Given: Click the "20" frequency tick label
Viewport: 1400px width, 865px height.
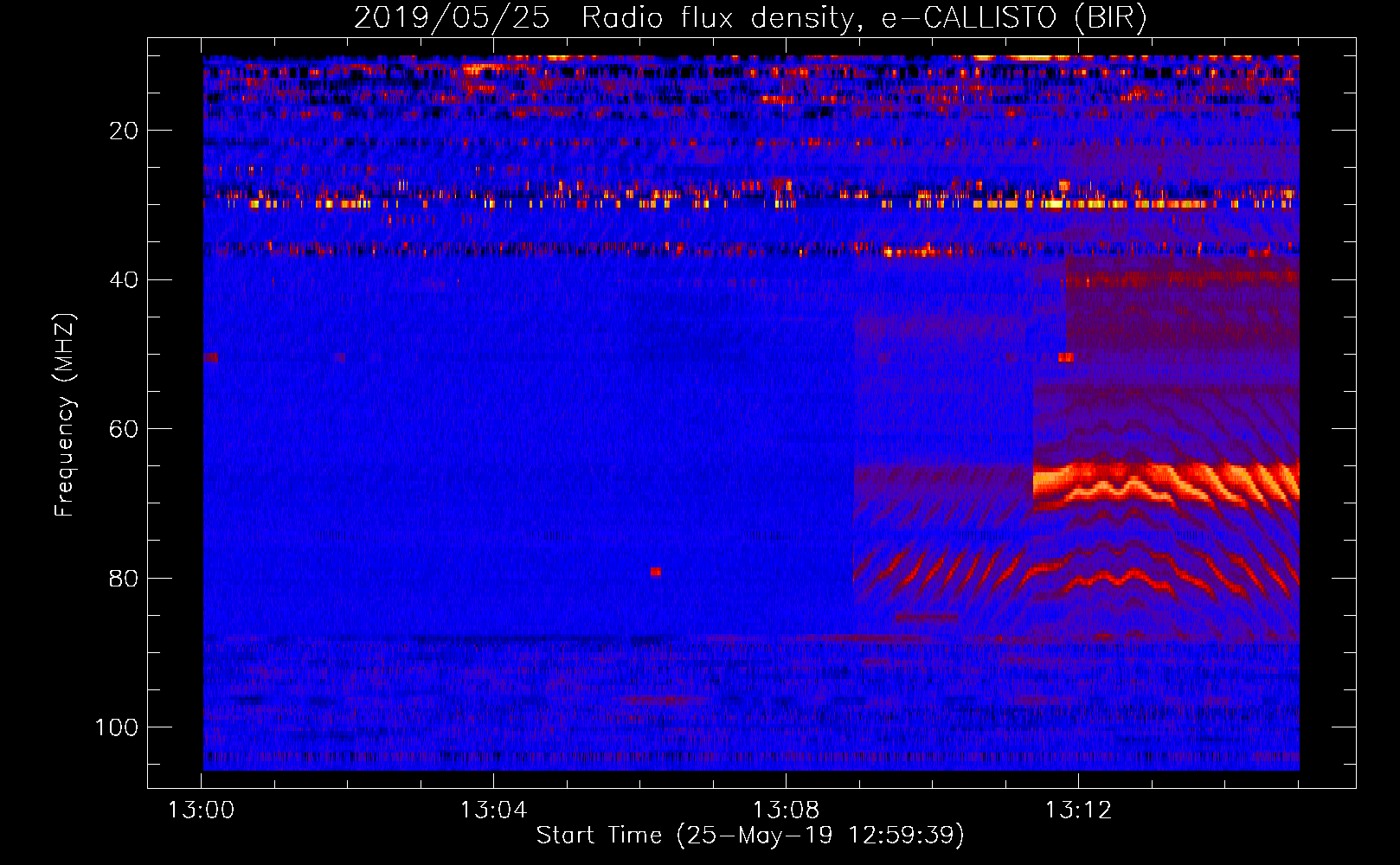Looking at the screenshot, I should (x=125, y=131).
